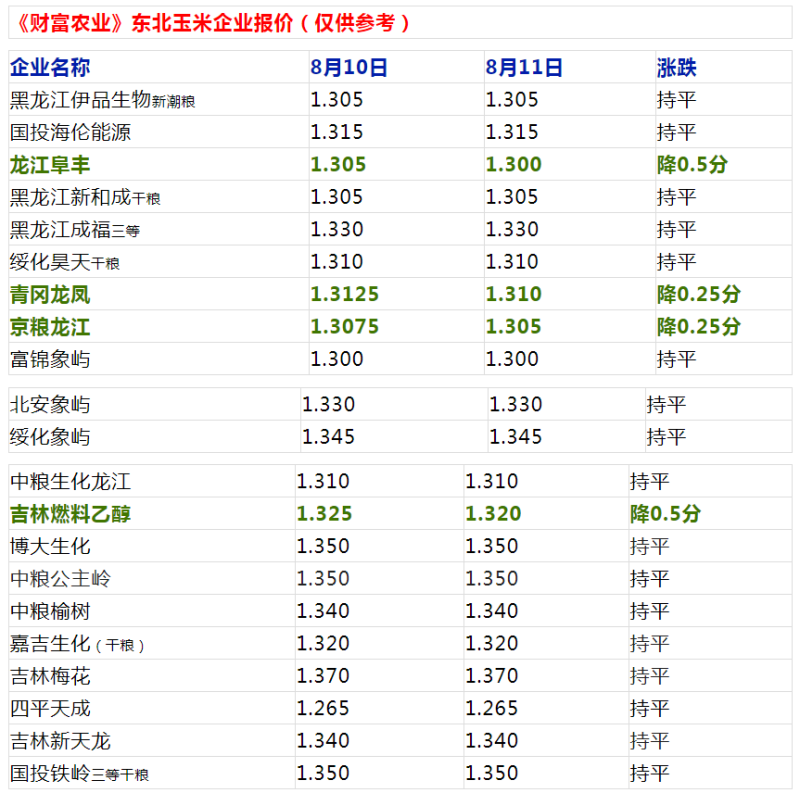Viewport: 800px width, 793px height.
Task: Click the 8月11日 column header
Action: [524, 68]
